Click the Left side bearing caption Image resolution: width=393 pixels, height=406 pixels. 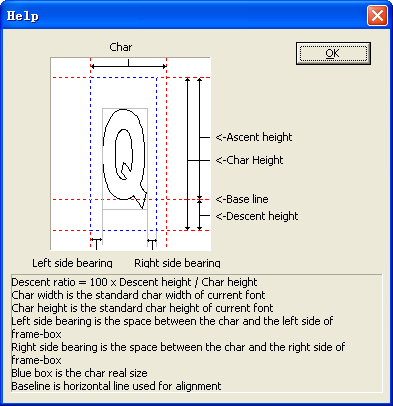click(x=72, y=263)
